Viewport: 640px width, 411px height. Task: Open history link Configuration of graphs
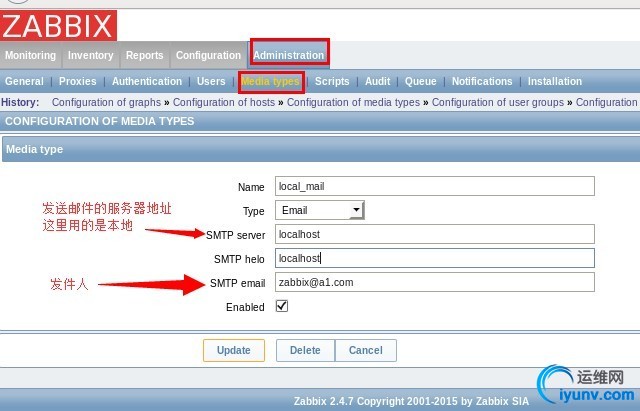(107, 102)
